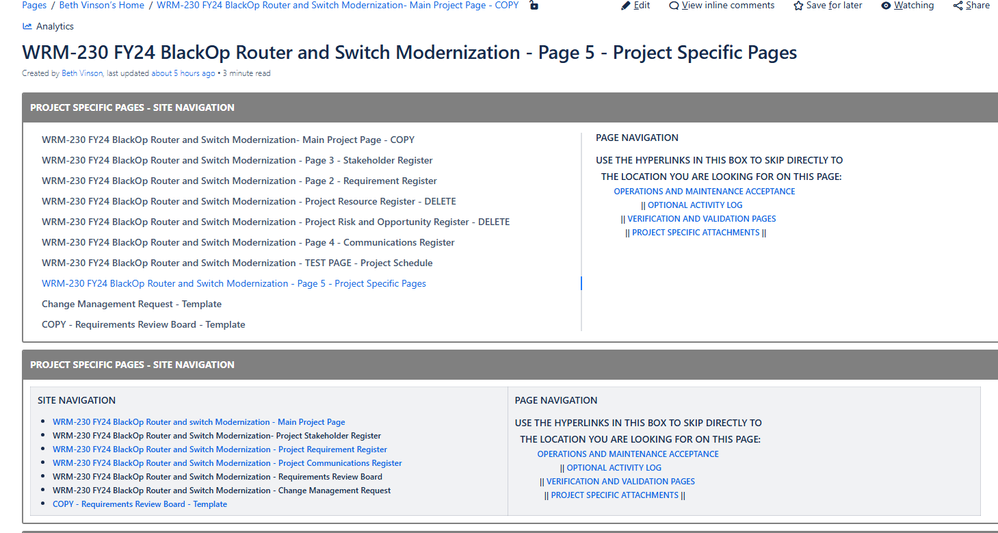Open Page 3 - Stakeholder Register tree item
Screen dimensions: 998x533
[x=237, y=160]
